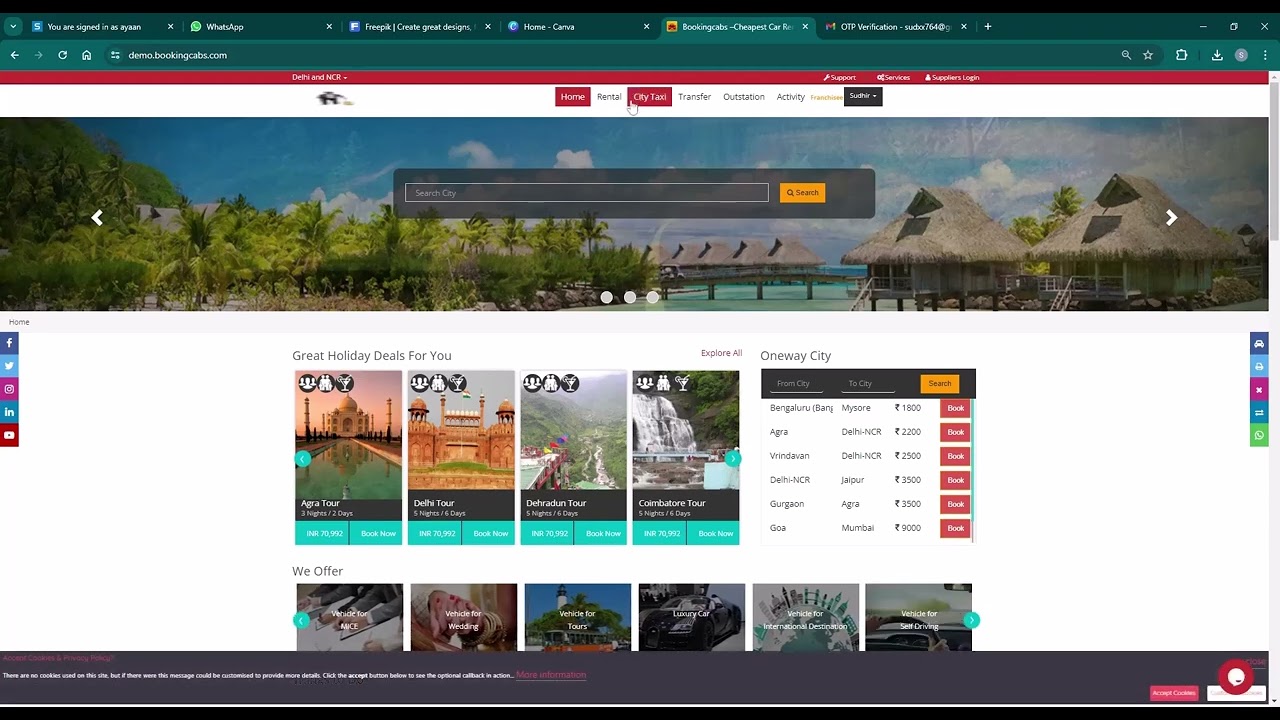Expand the Sudhir user dropdown
The height and width of the screenshot is (720, 1280).
coord(863,96)
